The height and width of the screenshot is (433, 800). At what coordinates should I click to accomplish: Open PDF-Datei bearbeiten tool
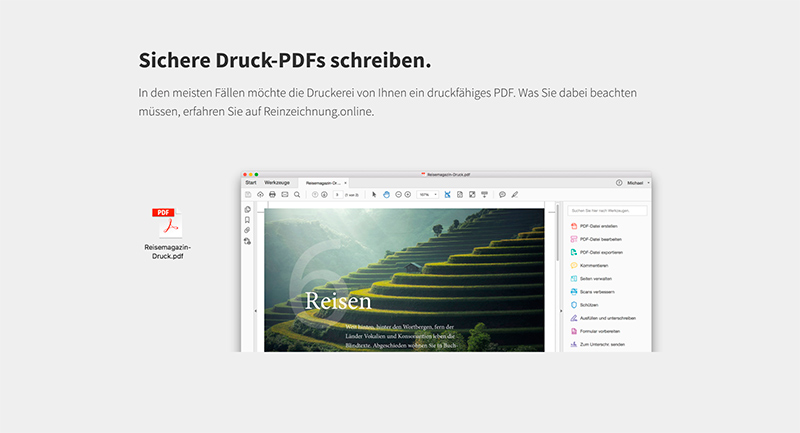[x=596, y=239]
